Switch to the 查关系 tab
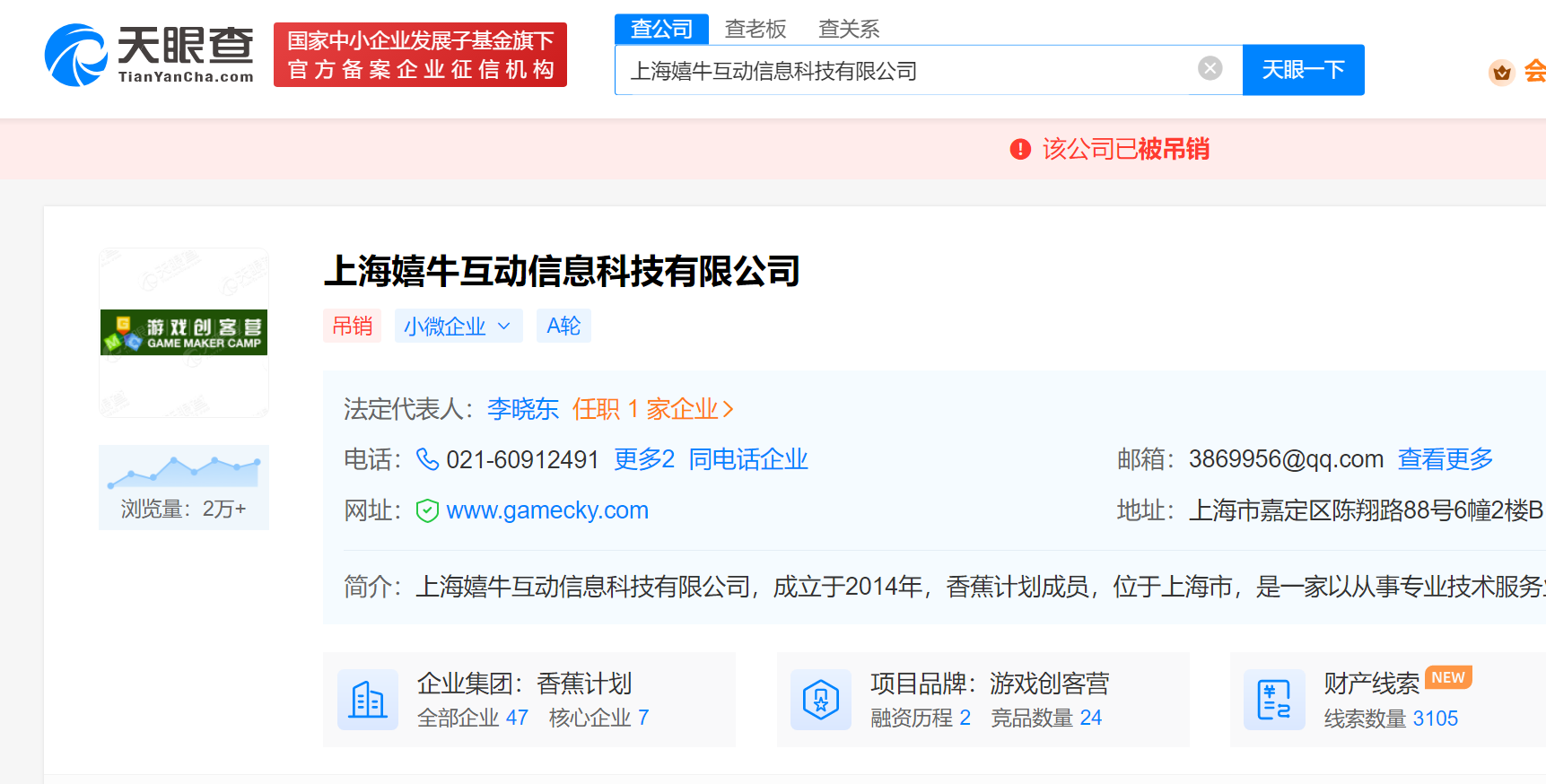Image resolution: width=1546 pixels, height=784 pixels. click(x=849, y=29)
